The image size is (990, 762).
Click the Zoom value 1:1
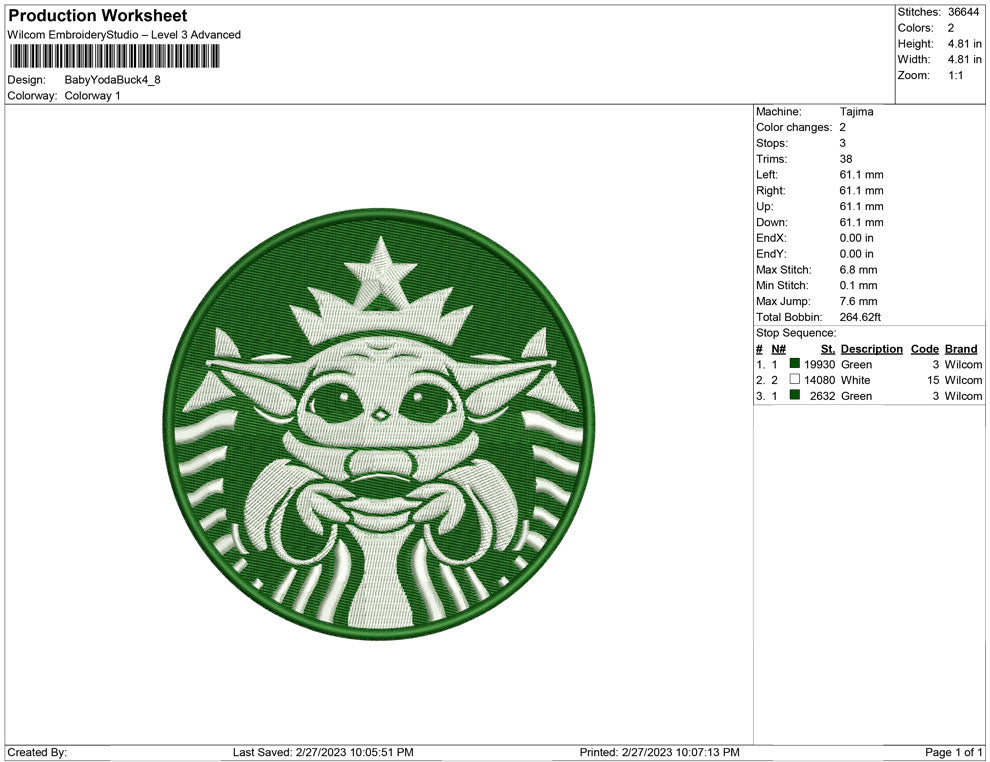955,75
